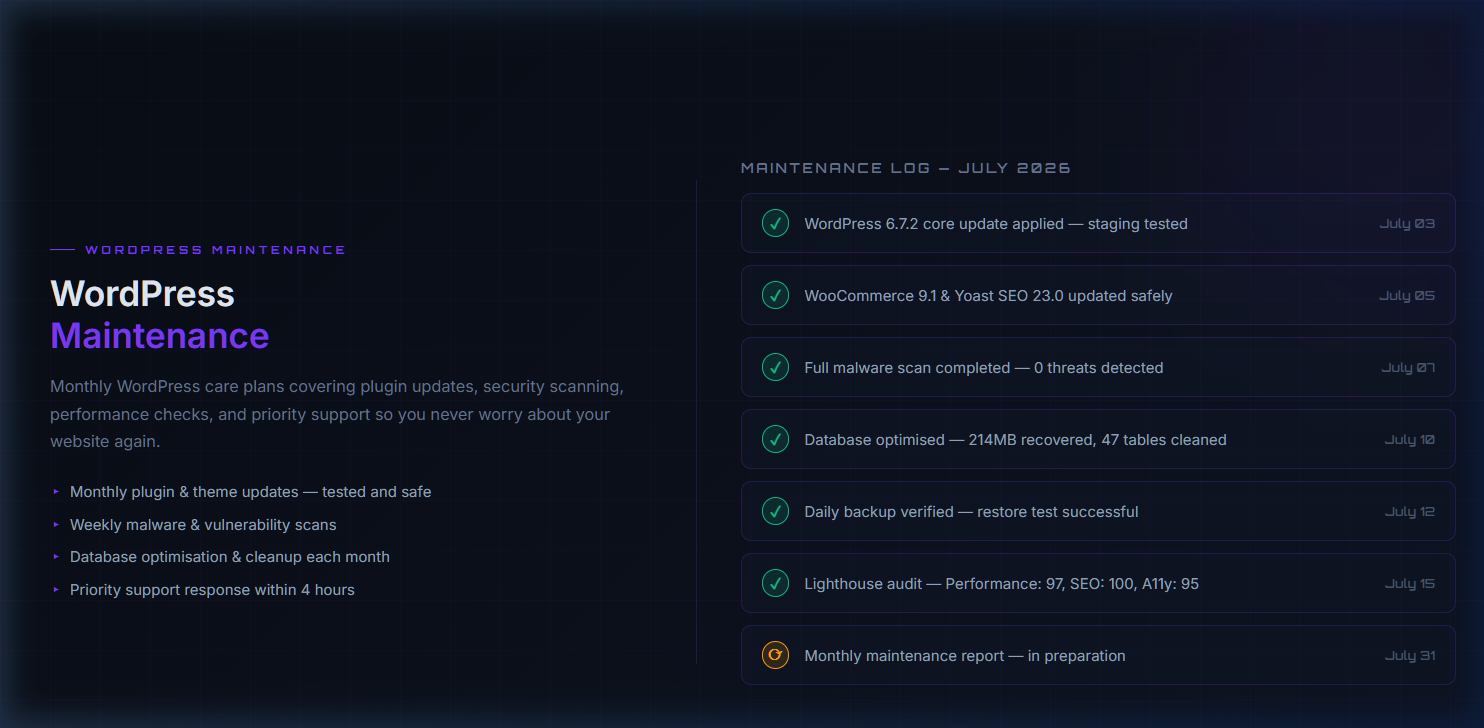Click the arrow bullet before Weekly malware scans

coord(56,524)
